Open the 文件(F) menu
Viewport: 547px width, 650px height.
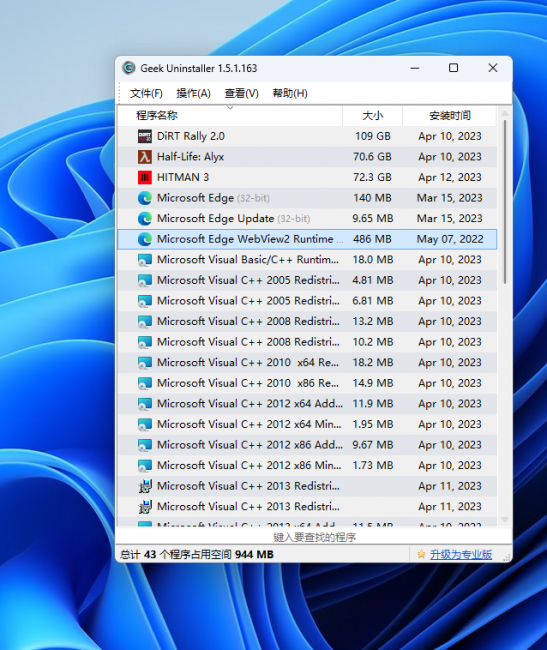[x=146, y=93]
